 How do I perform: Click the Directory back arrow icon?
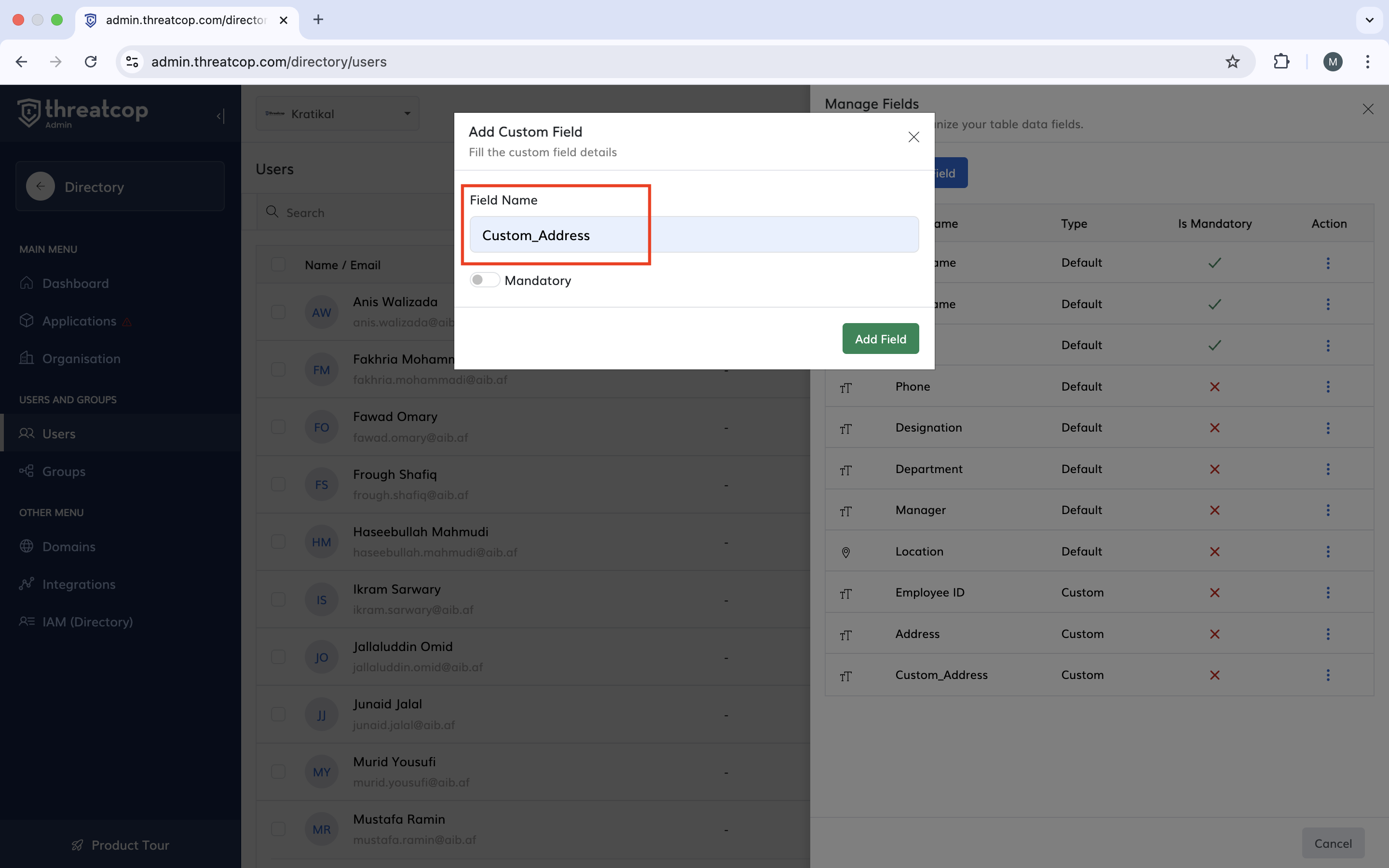click(x=40, y=187)
